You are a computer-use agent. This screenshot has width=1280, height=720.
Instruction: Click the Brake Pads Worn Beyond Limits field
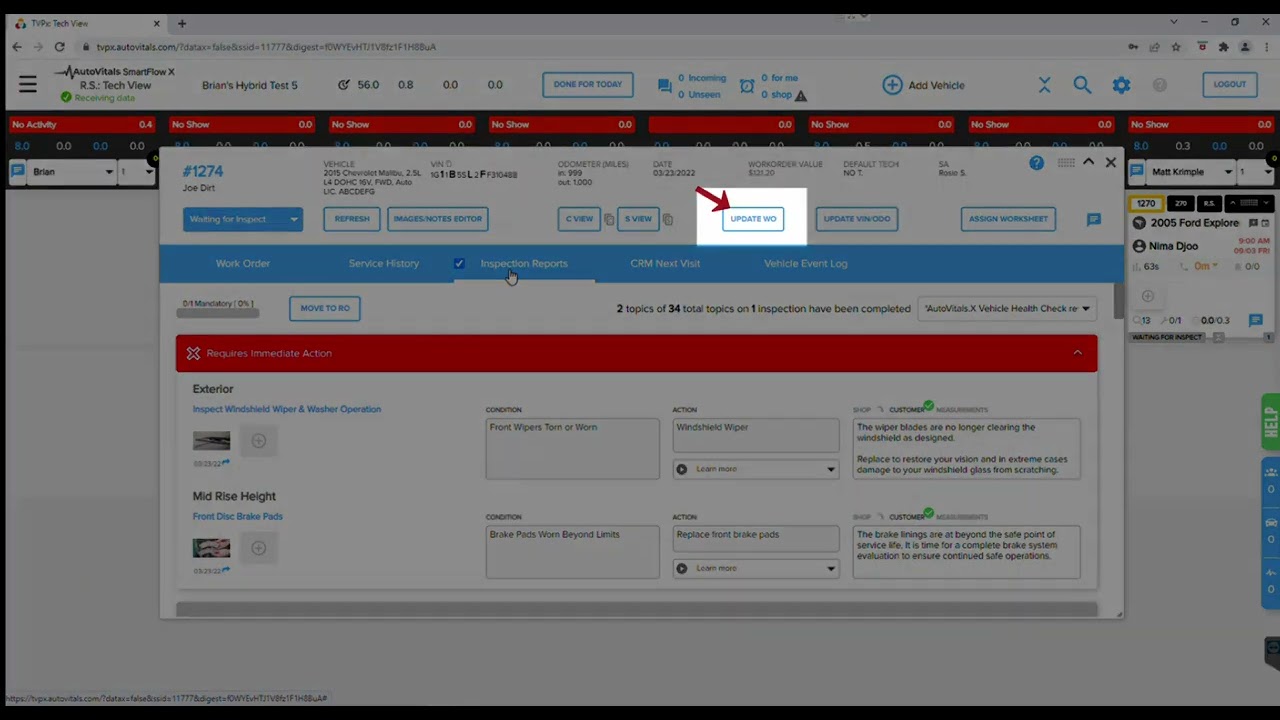[x=573, y=552]
